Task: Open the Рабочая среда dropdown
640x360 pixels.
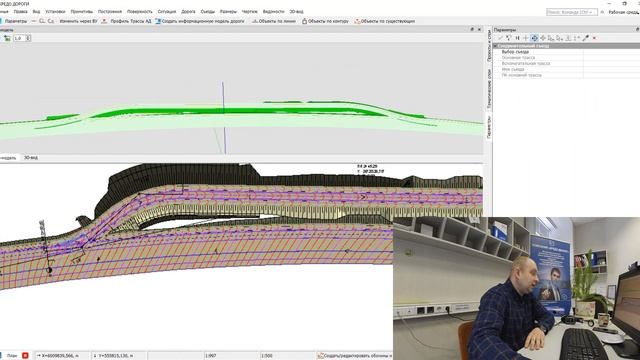Action: 624,12
